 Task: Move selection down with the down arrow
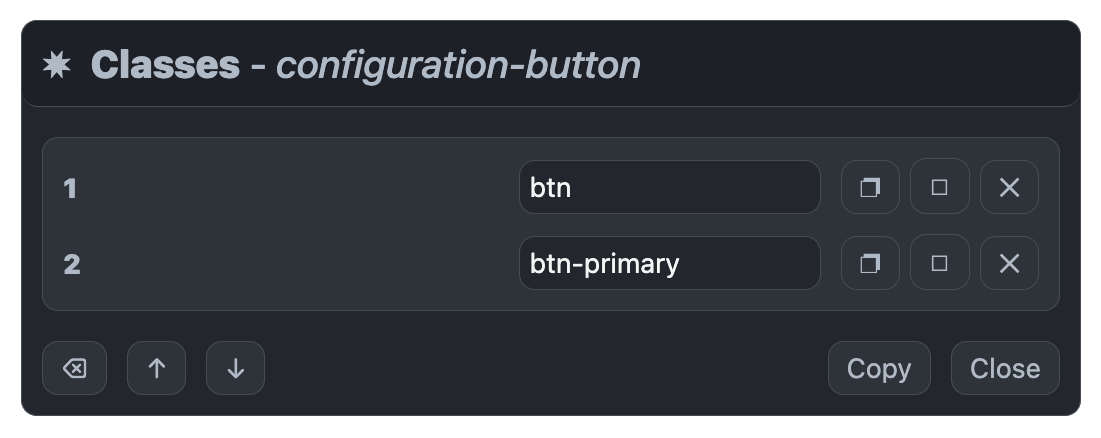(235, 368)
